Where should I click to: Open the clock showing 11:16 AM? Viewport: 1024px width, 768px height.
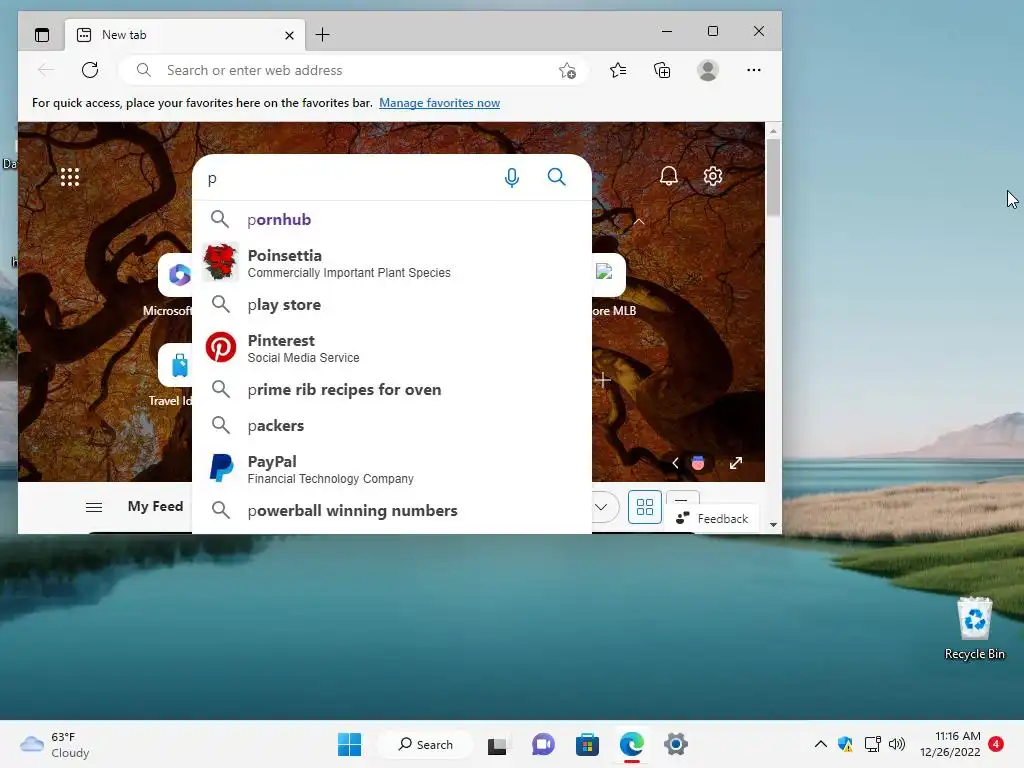(950, 744)
